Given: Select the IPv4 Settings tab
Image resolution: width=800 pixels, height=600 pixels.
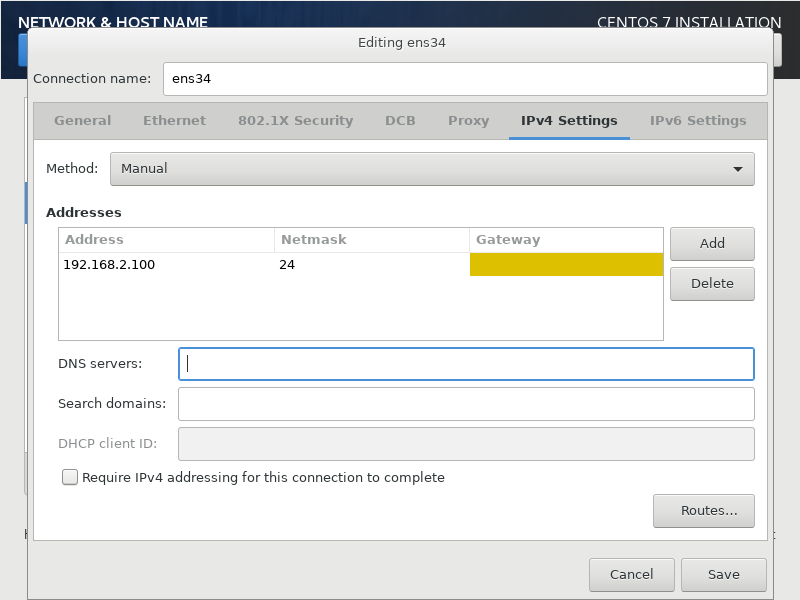Looking at the screenshot, I should pyautogui.click(x=569, y=121).
